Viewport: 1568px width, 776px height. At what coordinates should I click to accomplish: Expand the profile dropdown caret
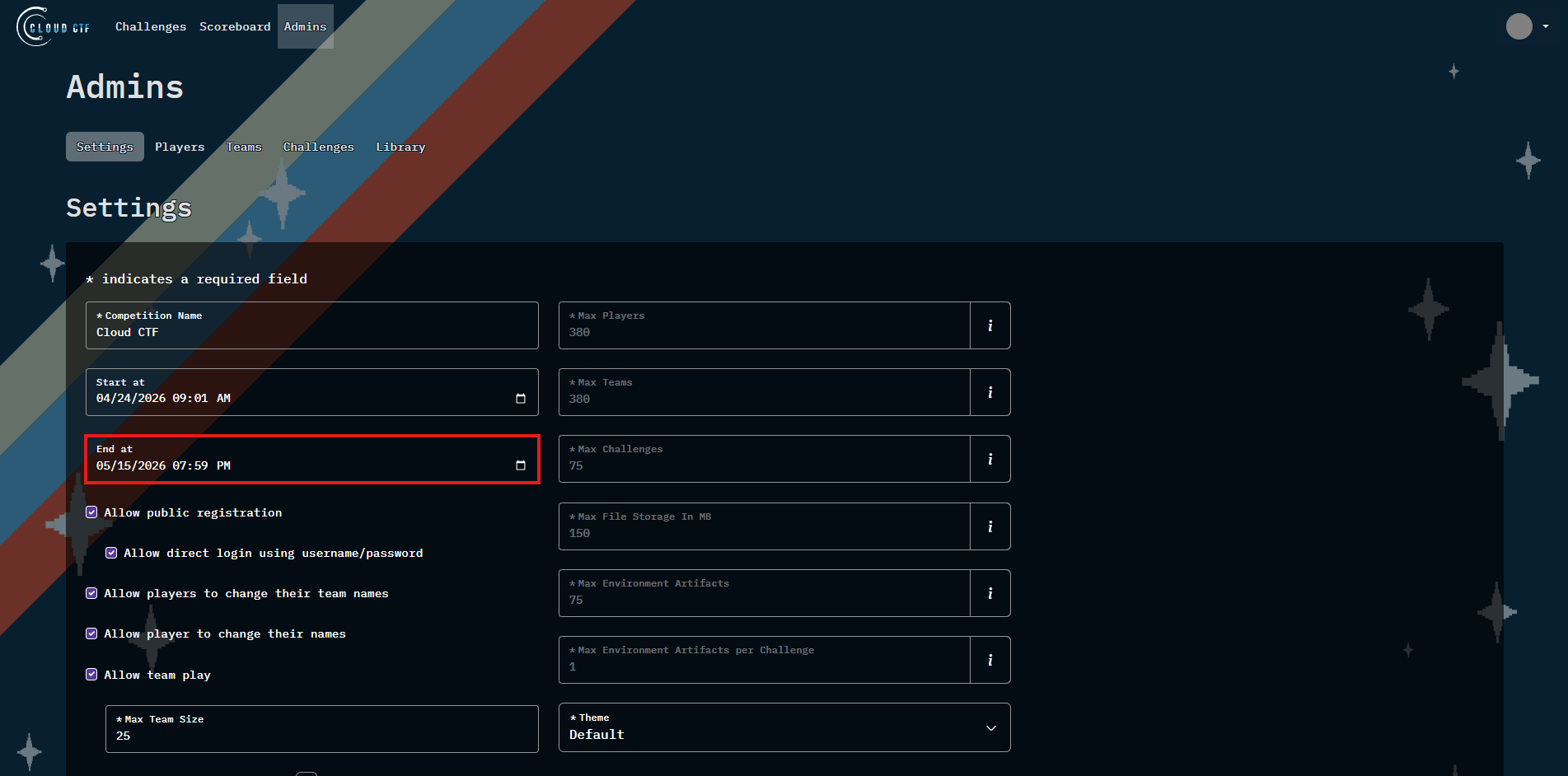click(x=1546, y=26)
